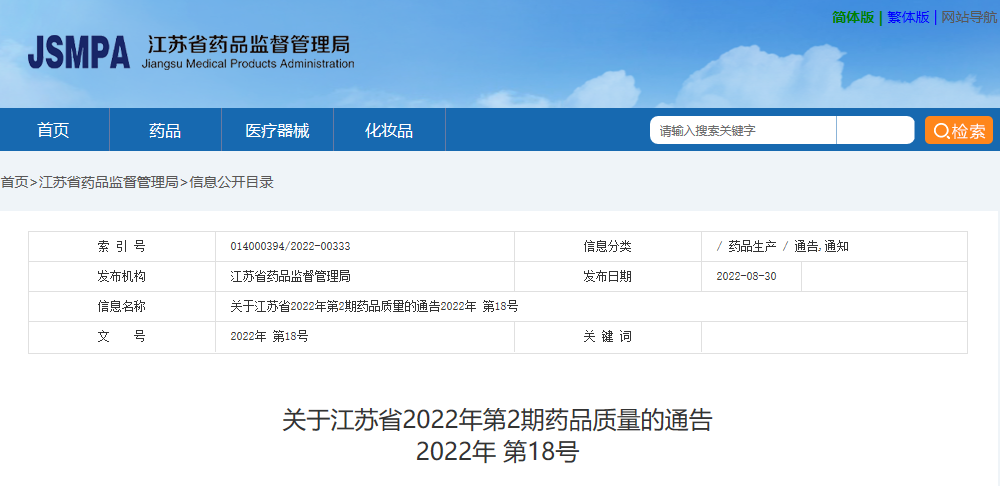Click 江苏省药品监督管理局 in the breadcrumb
1000x486 pixels.
click(108, 182)
